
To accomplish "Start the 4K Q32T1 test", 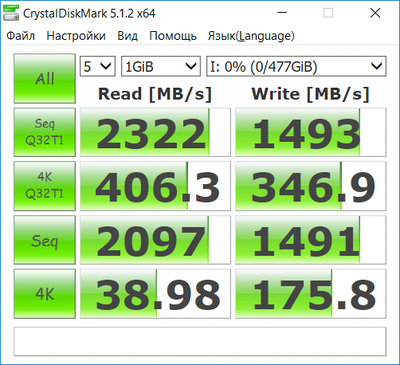I will pyautogui.click(x=45, y=186).
